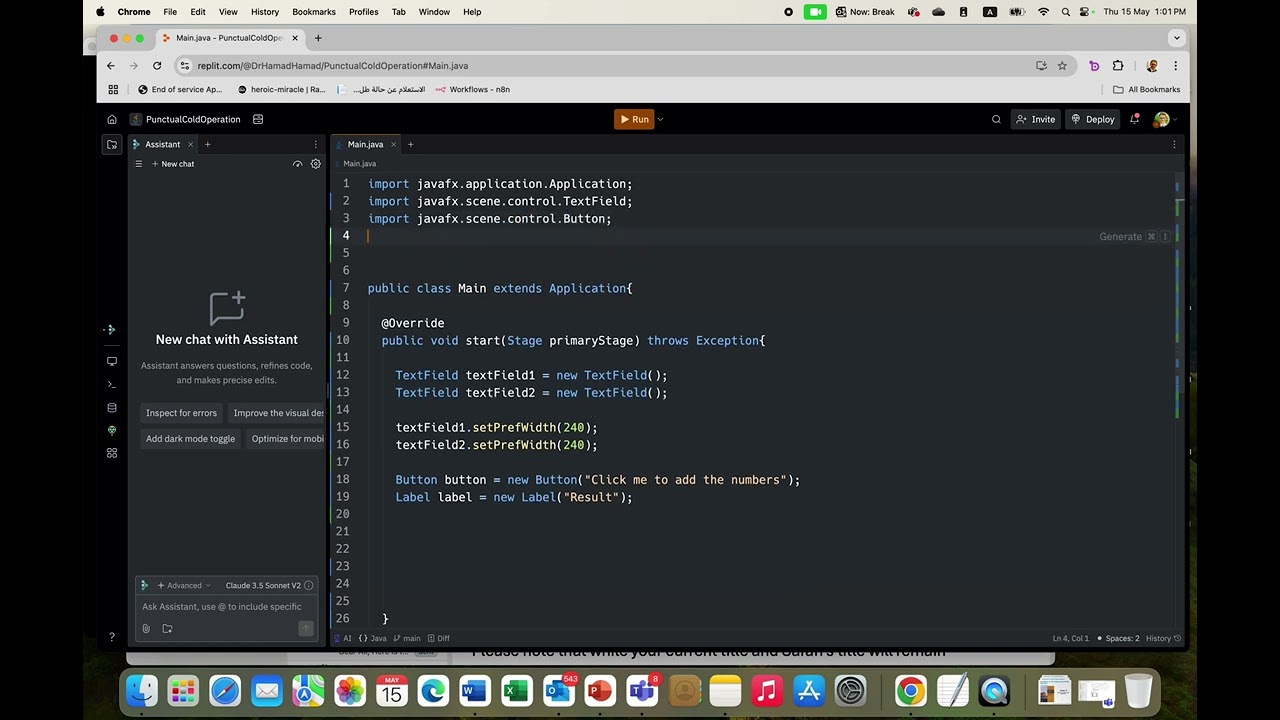The image size is (1280, 720).
Task: Click the add folder icon in the chat box
Action: click(167, 629)
